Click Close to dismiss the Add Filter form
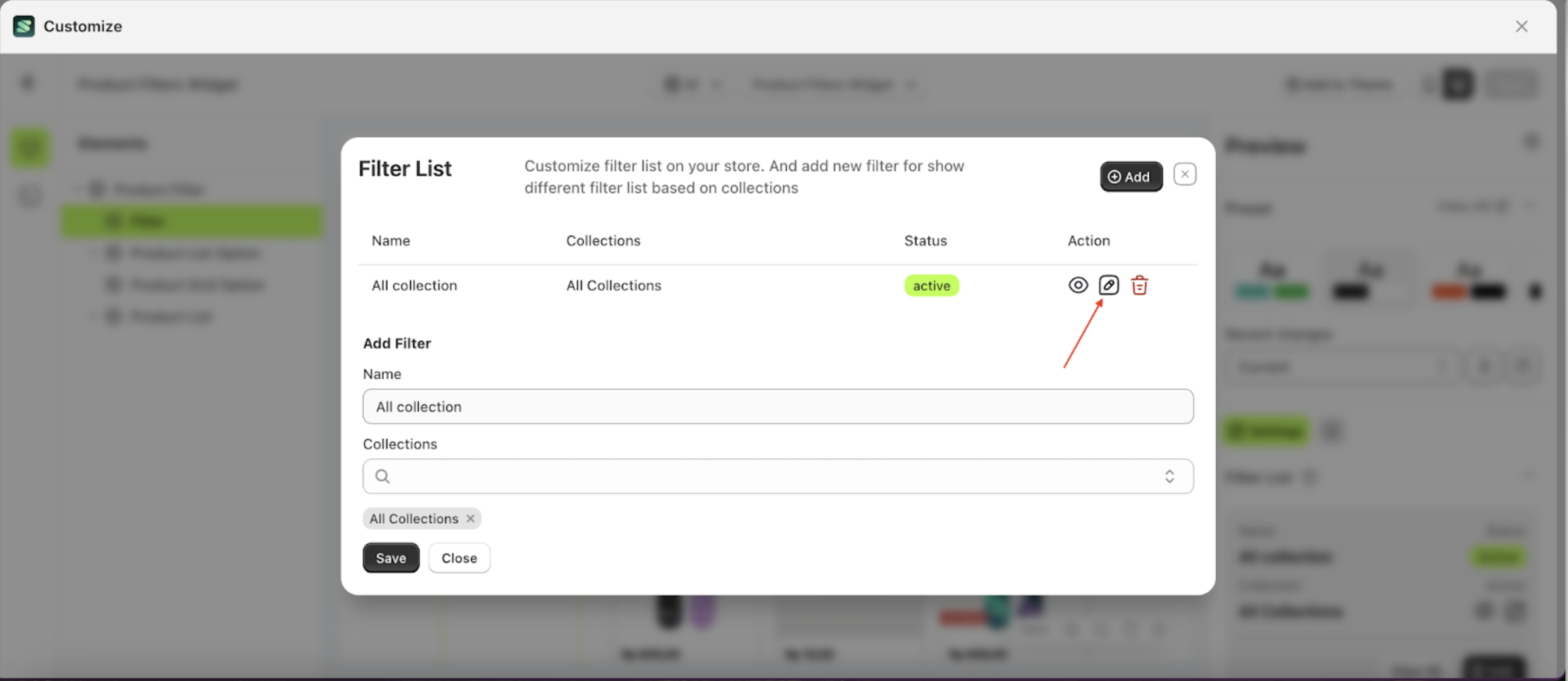 pos(459,558)
